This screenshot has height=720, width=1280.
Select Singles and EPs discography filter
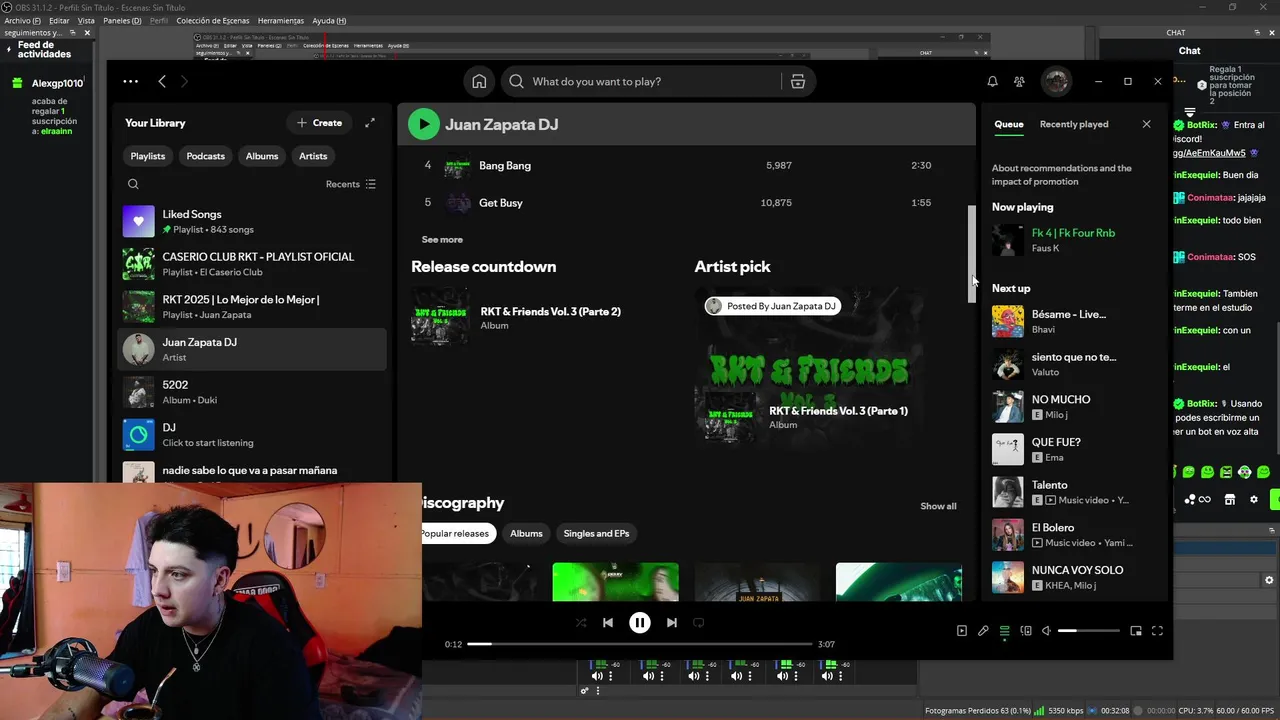(596, 533)
